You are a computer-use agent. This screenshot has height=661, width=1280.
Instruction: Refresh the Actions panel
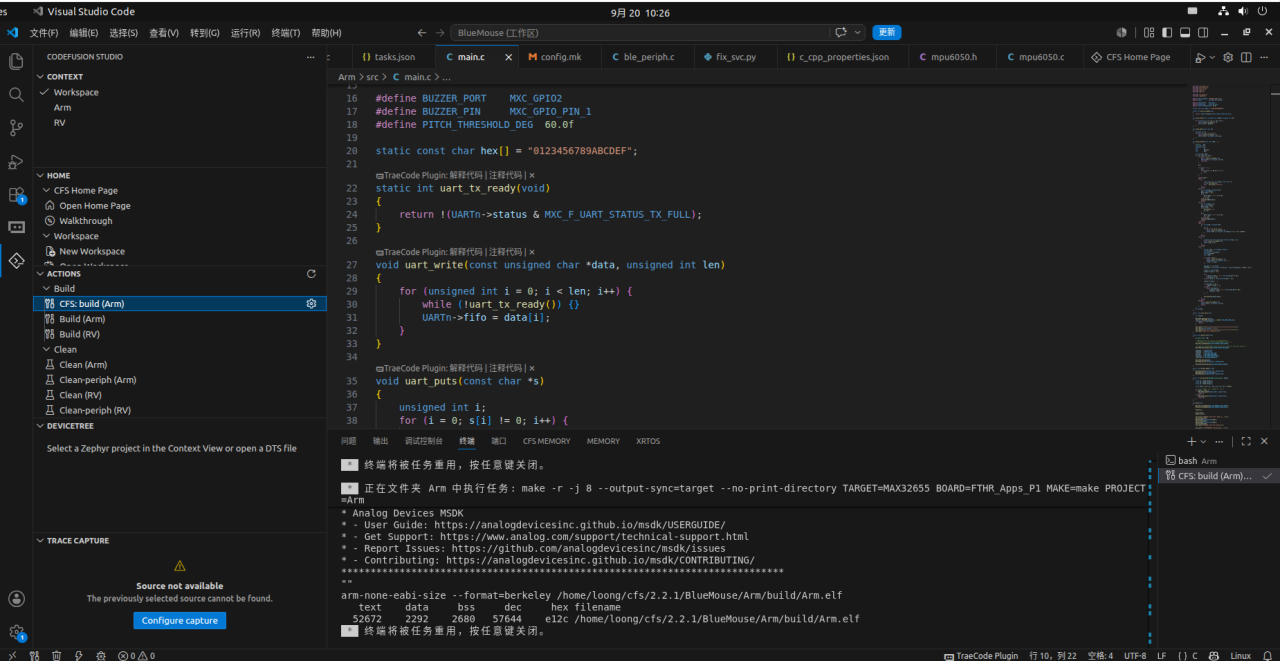click(x=311, y=273)
